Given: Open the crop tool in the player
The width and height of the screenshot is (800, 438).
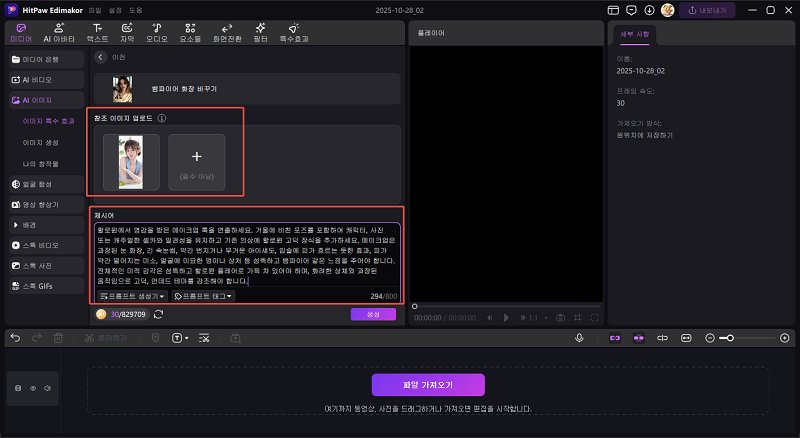Looking at the screenshot, I should (x=578, y=318).
